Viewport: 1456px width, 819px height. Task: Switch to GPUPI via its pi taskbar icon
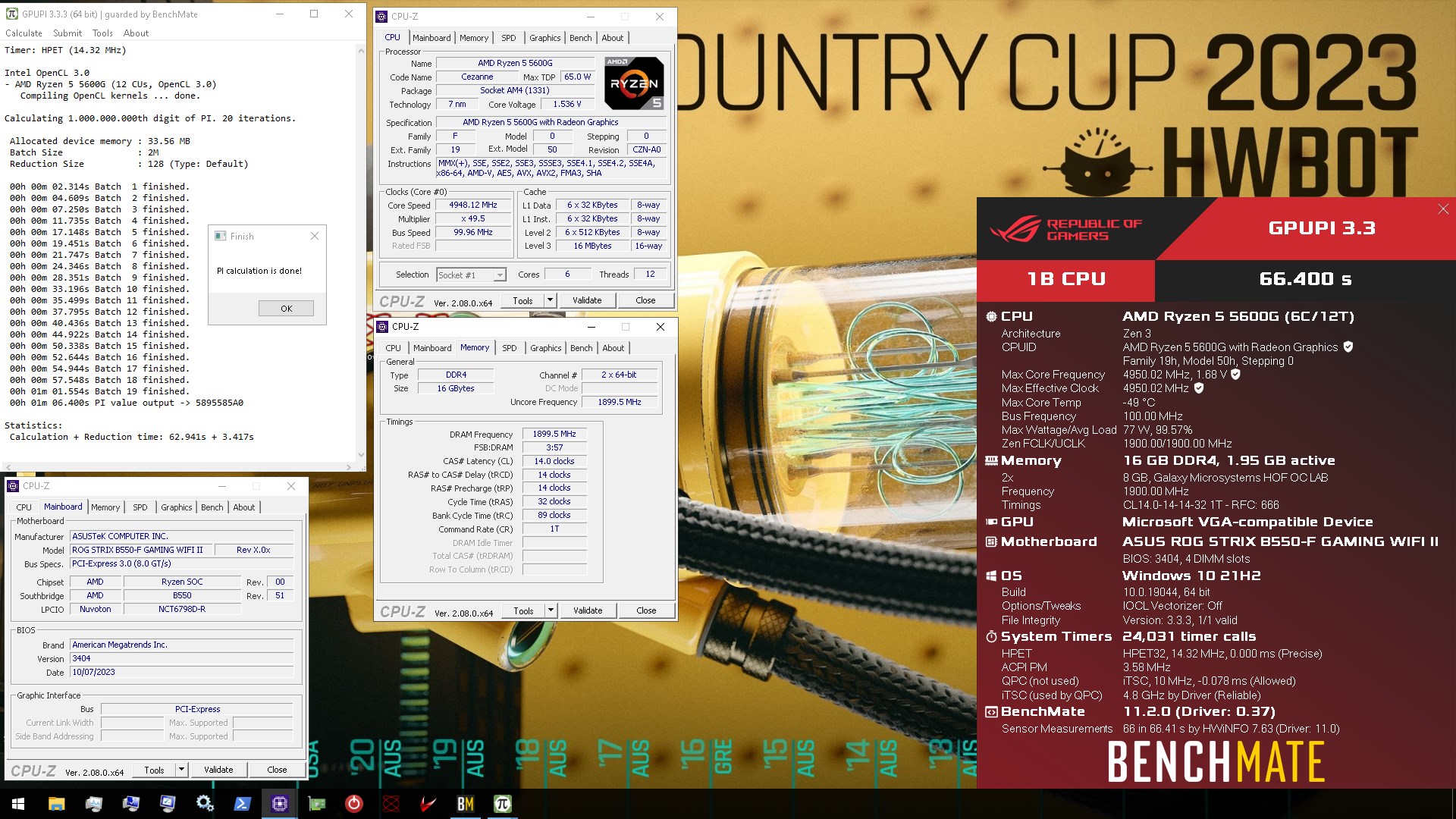point(502,804)
